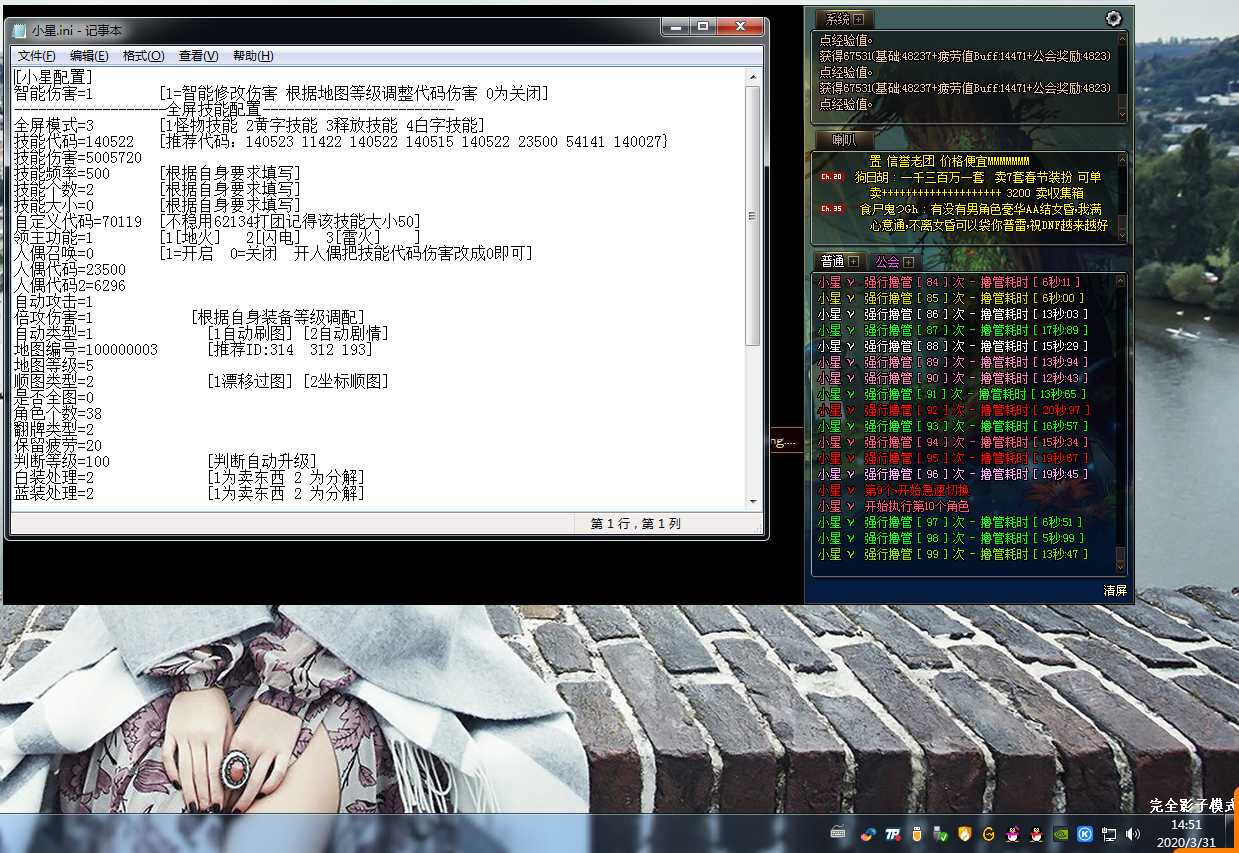Click the [小星配置] header line

(x=54, y=78)
